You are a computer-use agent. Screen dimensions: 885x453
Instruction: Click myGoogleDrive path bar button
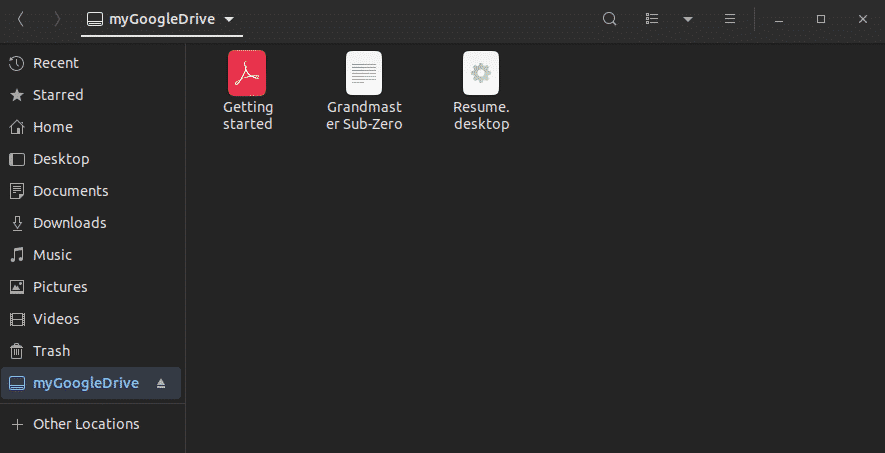coord(161,19)
